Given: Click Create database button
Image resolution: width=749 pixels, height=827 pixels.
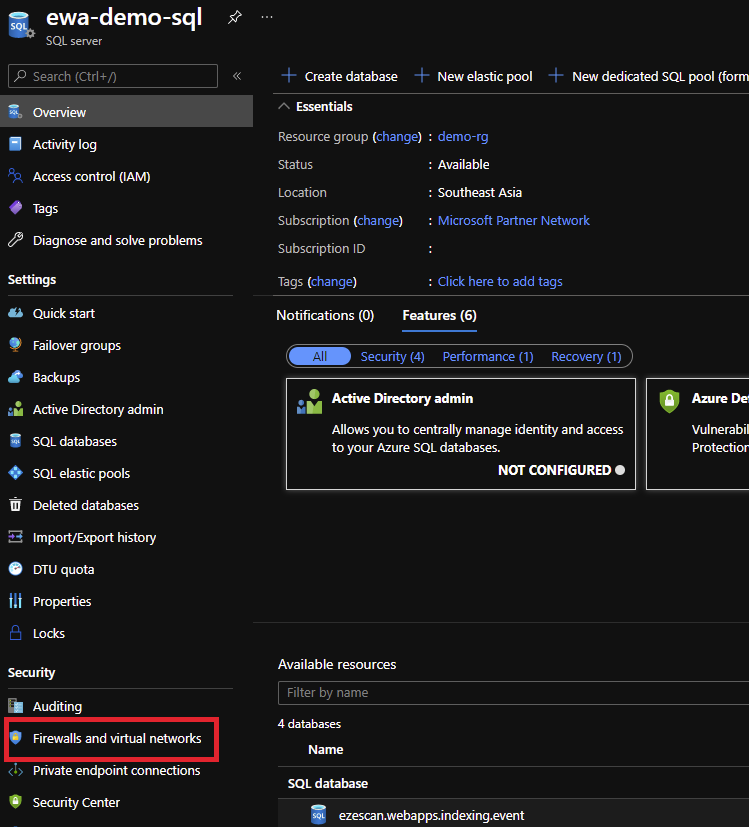Looking at the screenshot, I should [x=339, y=76].
